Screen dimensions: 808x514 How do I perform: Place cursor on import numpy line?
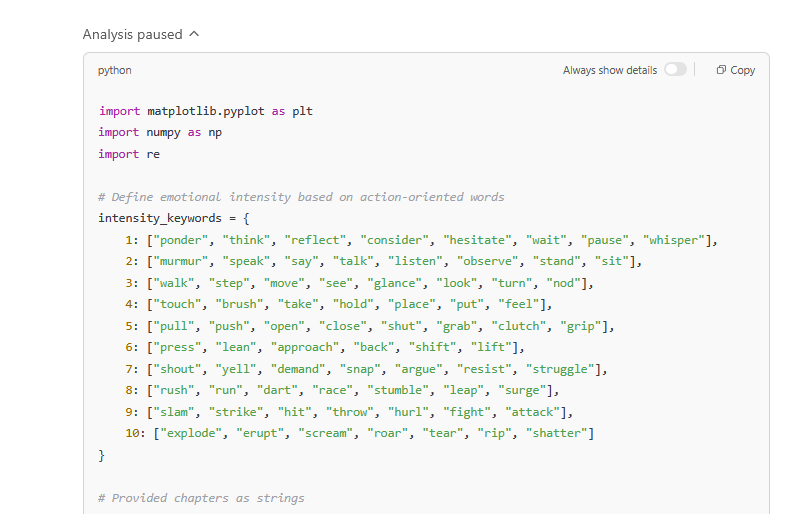pyautogui.click(x=160, y=132)
